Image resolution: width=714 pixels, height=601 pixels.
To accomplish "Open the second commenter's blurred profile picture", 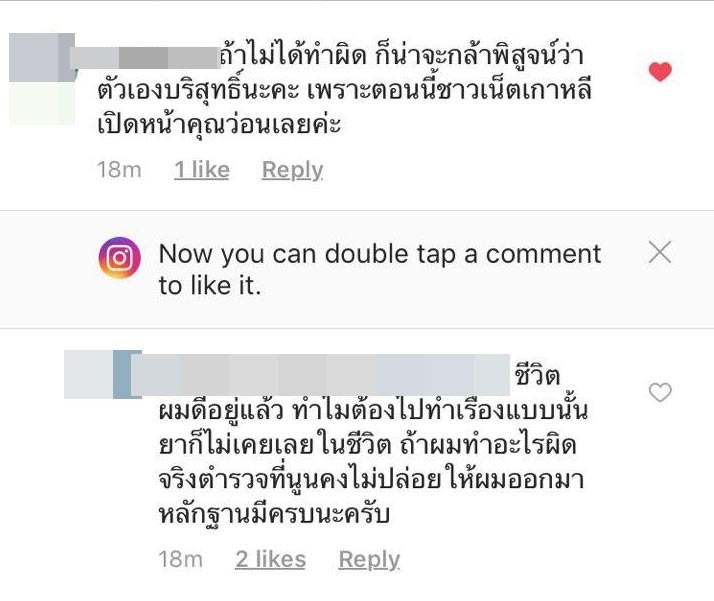I will (103, 375).
